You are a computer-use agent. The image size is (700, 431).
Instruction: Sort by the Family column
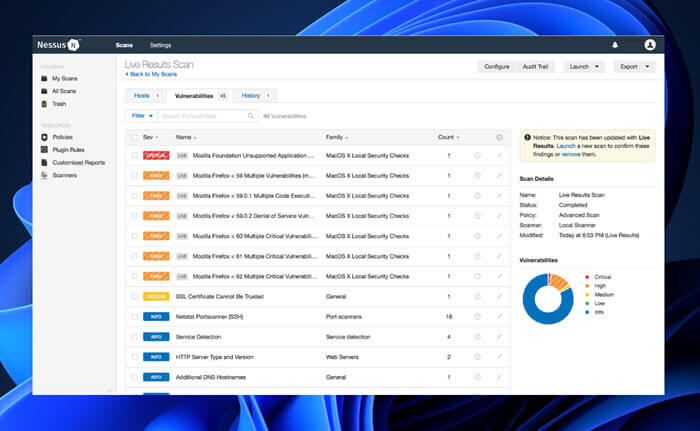(337, 138)
